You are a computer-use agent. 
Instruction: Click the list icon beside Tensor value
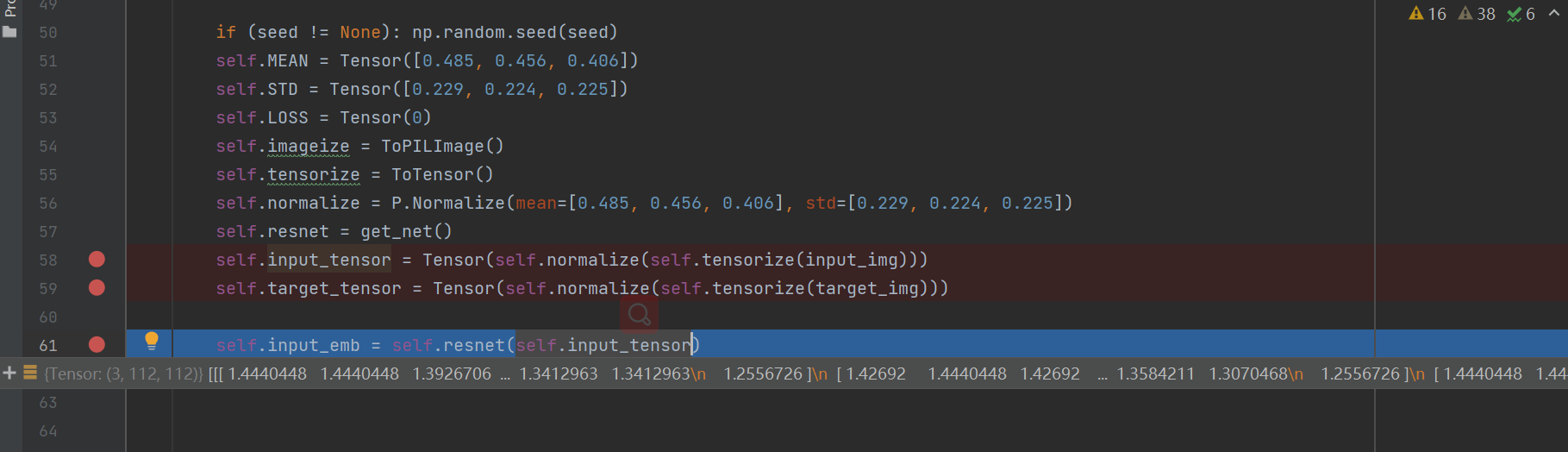pos(30,373)
